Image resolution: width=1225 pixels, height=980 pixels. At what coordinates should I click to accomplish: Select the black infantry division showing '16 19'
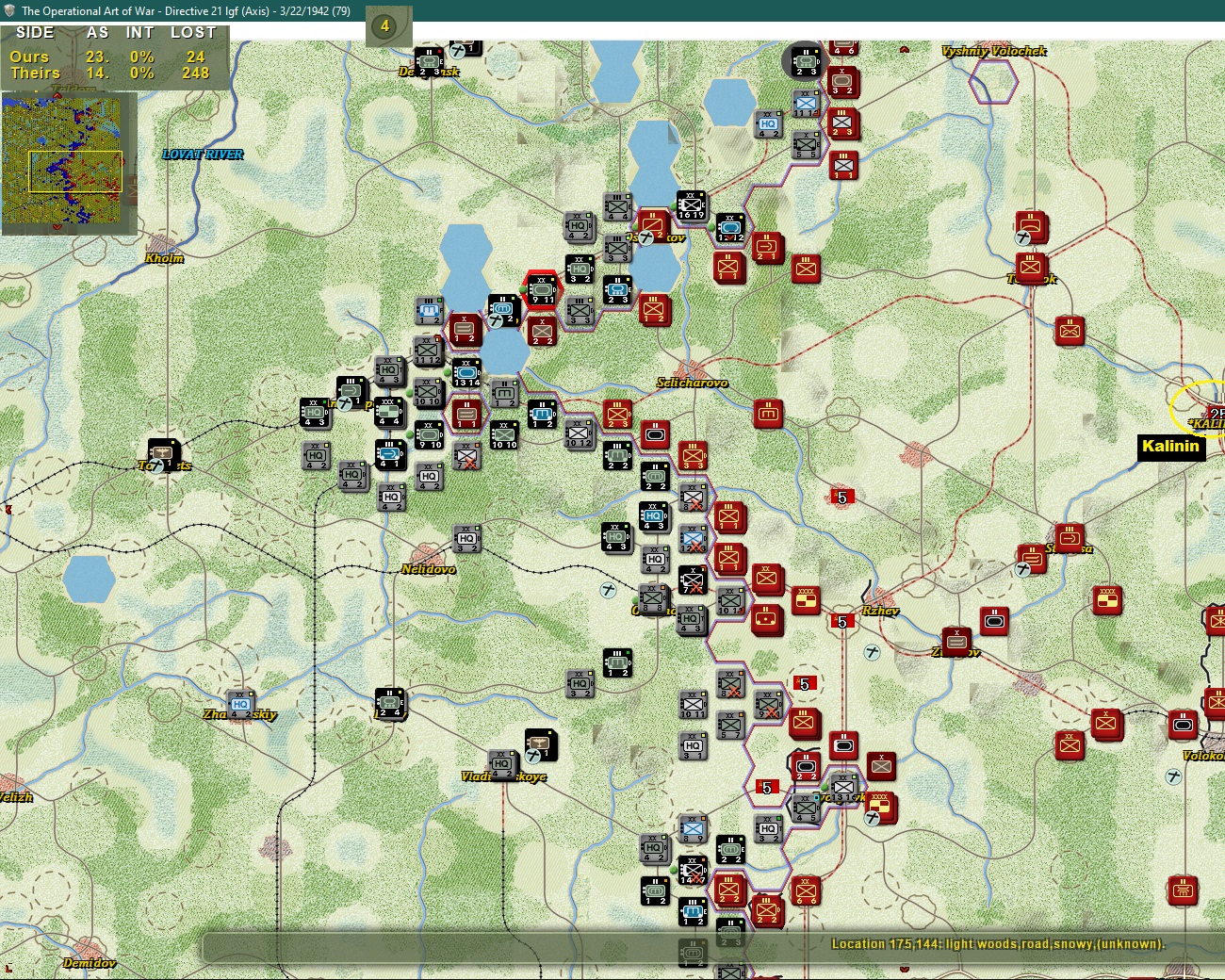[691, 204]
